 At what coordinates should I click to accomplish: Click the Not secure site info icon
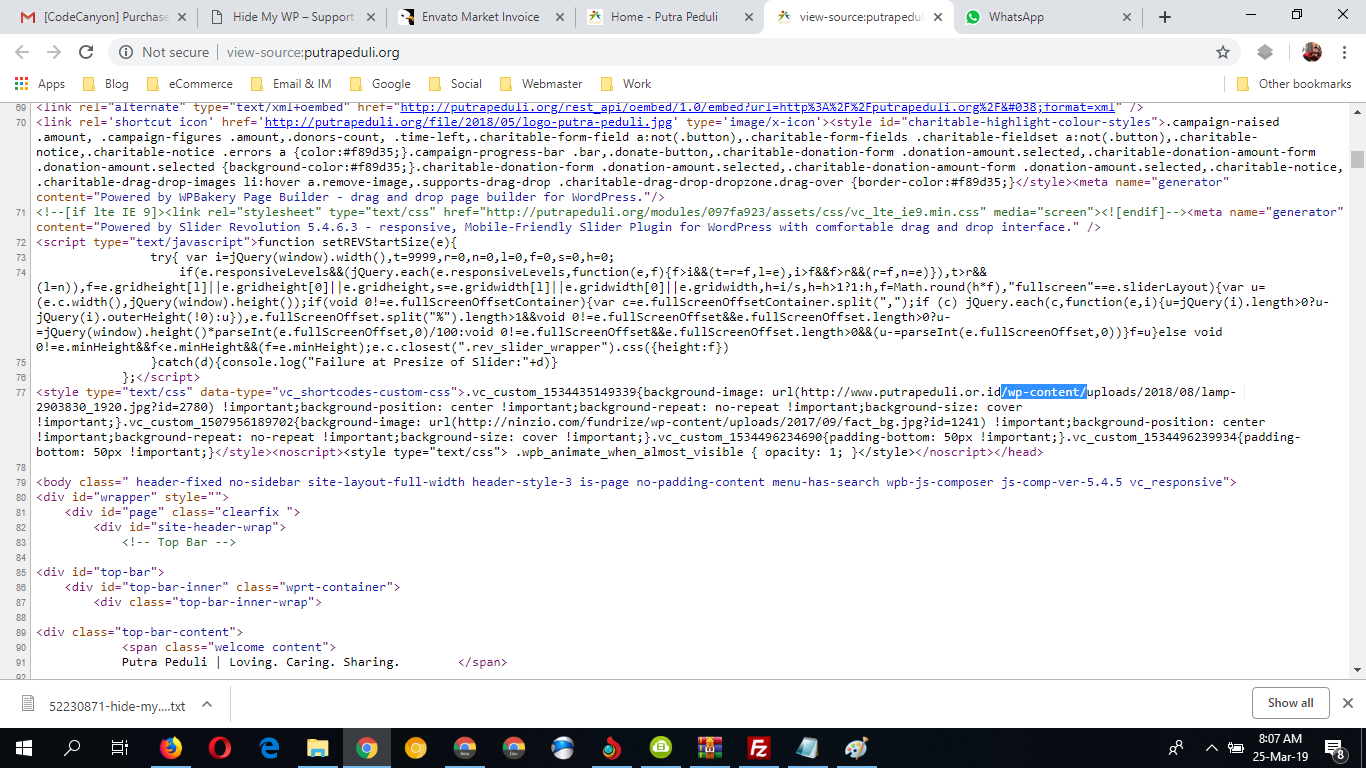[x=125, y=52]
